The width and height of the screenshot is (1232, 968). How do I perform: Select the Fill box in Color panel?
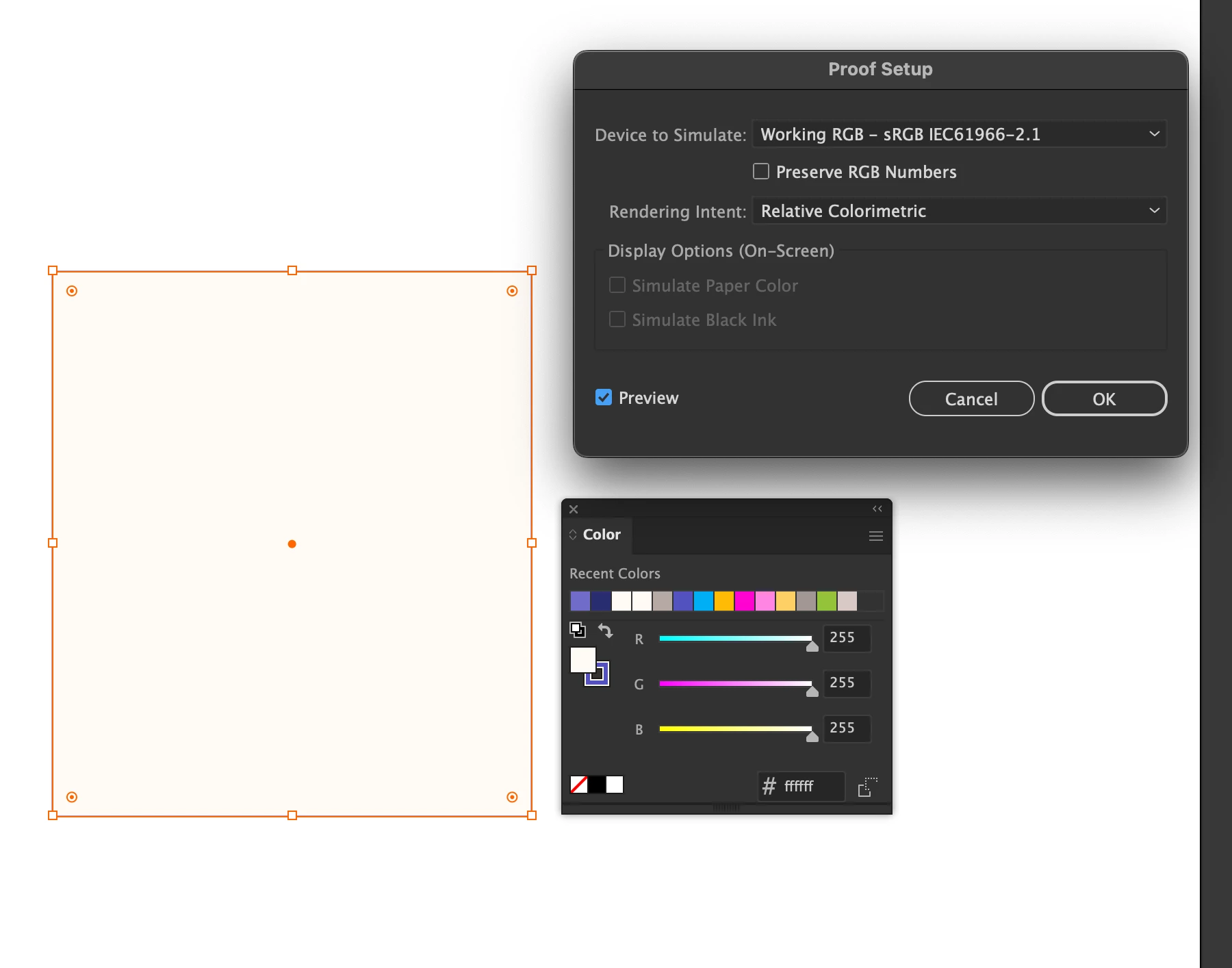point(583,660)
